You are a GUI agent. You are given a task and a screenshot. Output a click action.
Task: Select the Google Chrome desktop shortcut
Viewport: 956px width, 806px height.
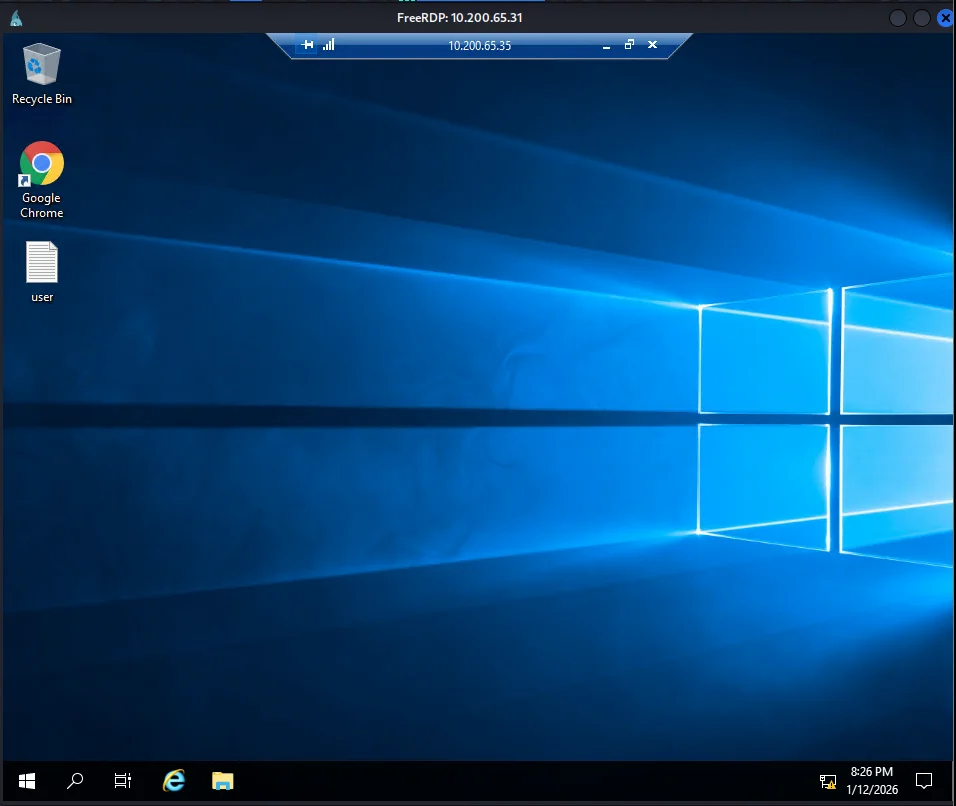[x=41, y=164]
